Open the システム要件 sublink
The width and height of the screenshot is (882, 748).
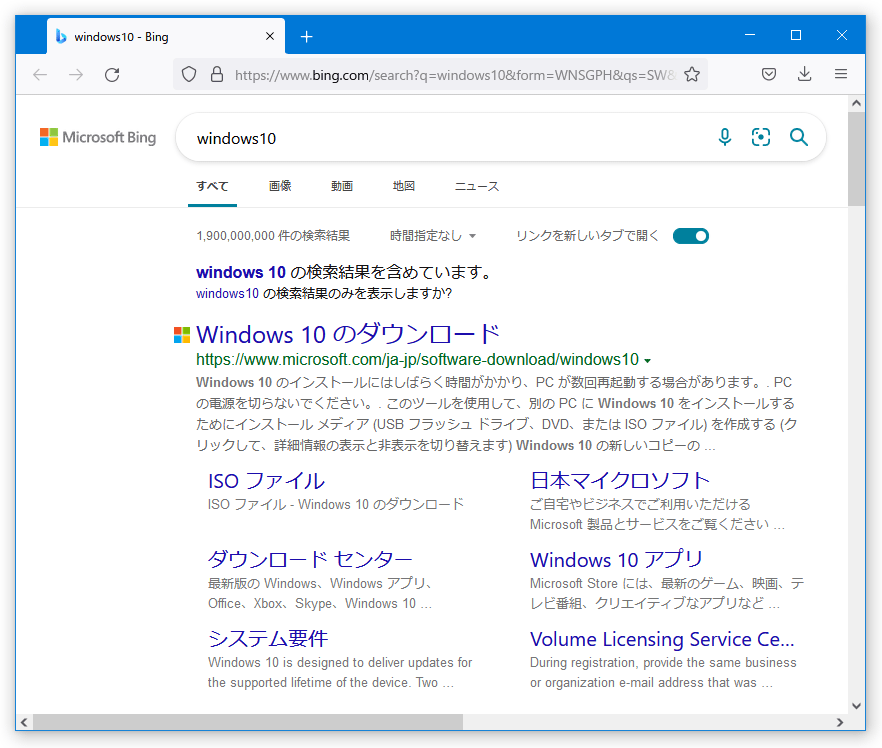268,639
